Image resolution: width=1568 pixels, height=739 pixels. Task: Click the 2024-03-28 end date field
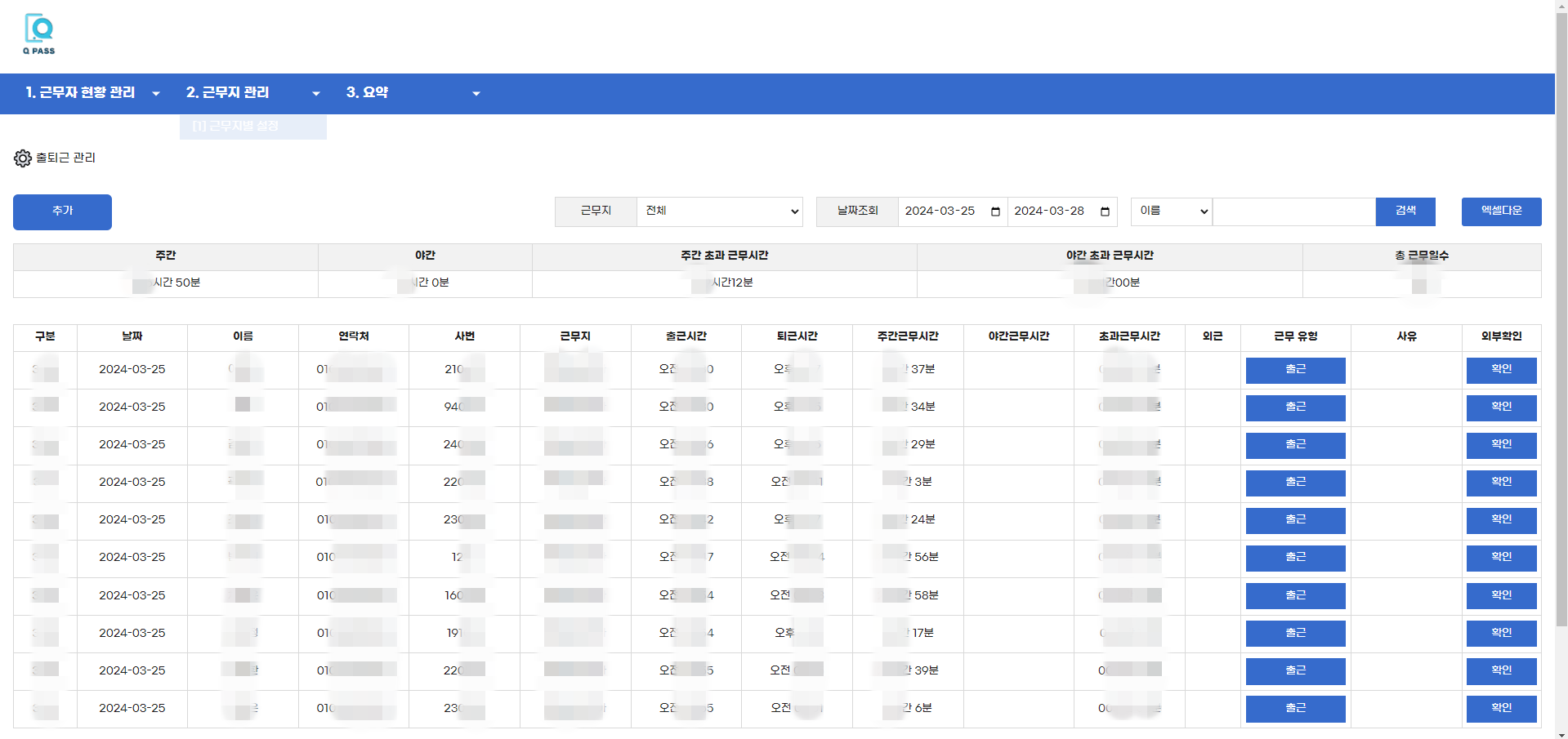tap(1062, 211)
